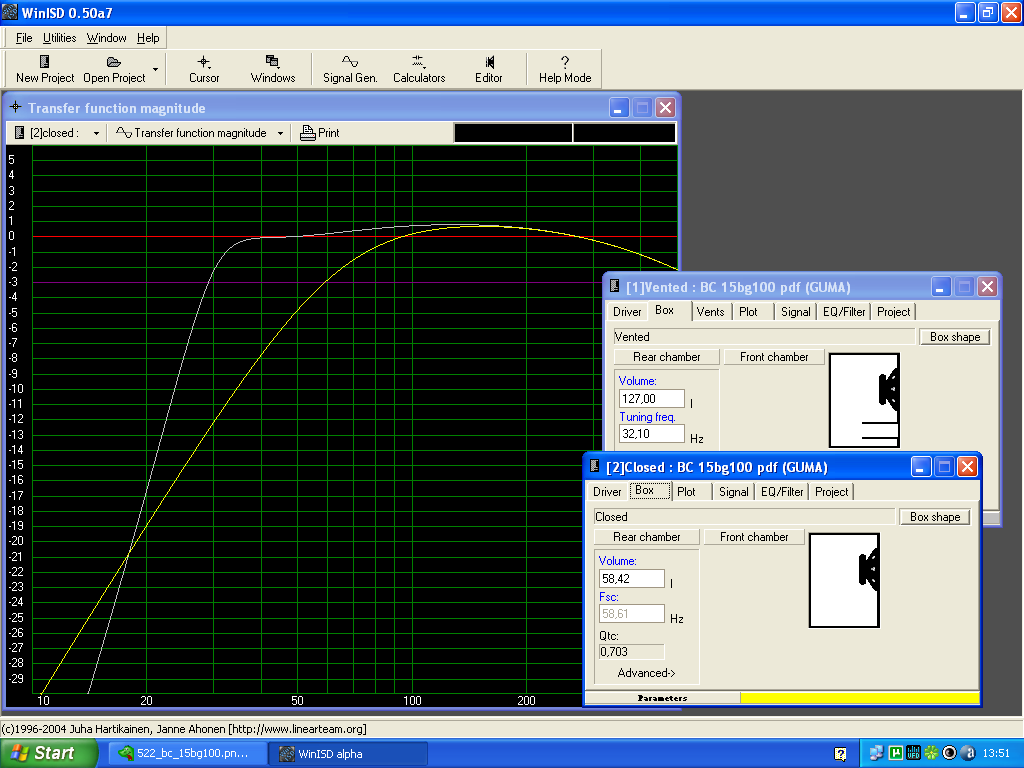Click the green flower tray icon
The height and width of the screenshot is (768, 1024).
tap(931, 753)
